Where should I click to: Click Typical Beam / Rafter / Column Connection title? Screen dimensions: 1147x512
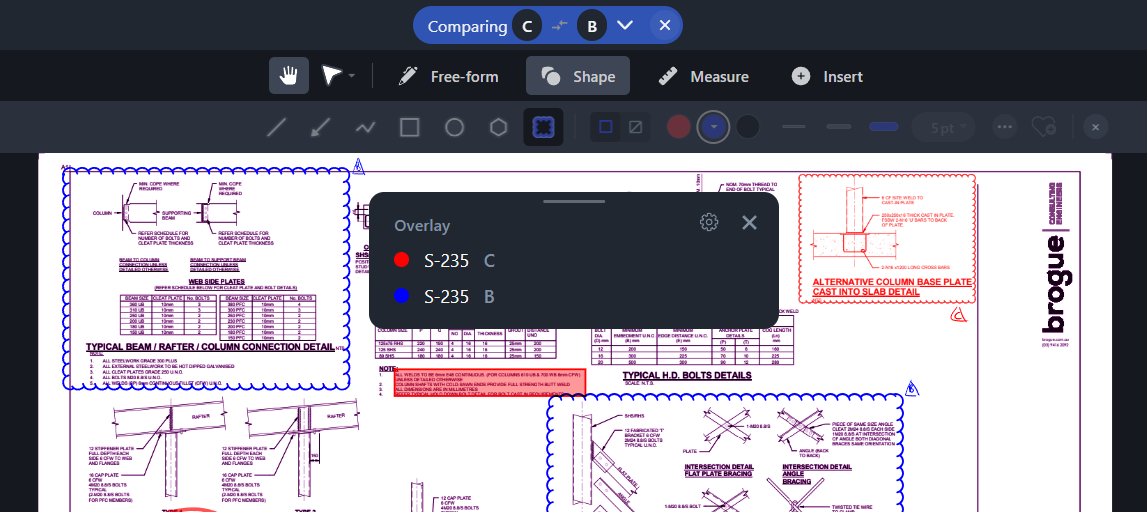(209, 347)
